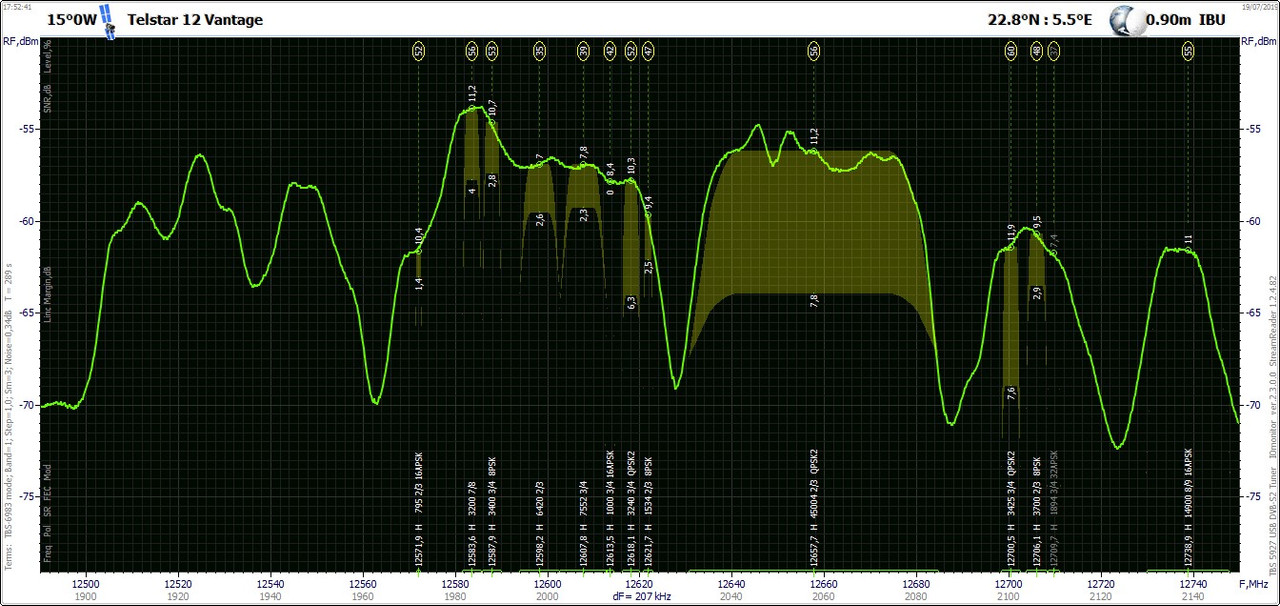Click transponder label 12583,6 H 3200 7/8
The image size is (1280, 606).
click(472, 524)
